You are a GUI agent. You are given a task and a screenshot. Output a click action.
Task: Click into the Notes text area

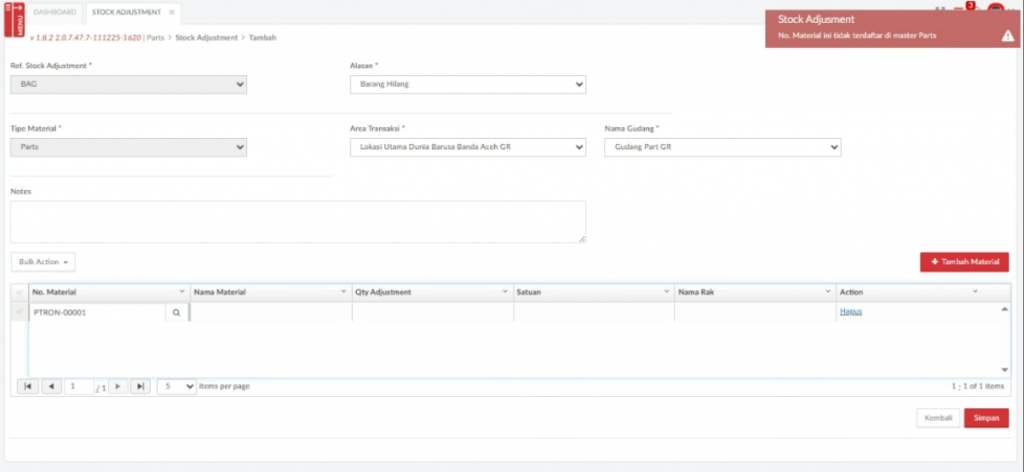[x=298, y=221]
